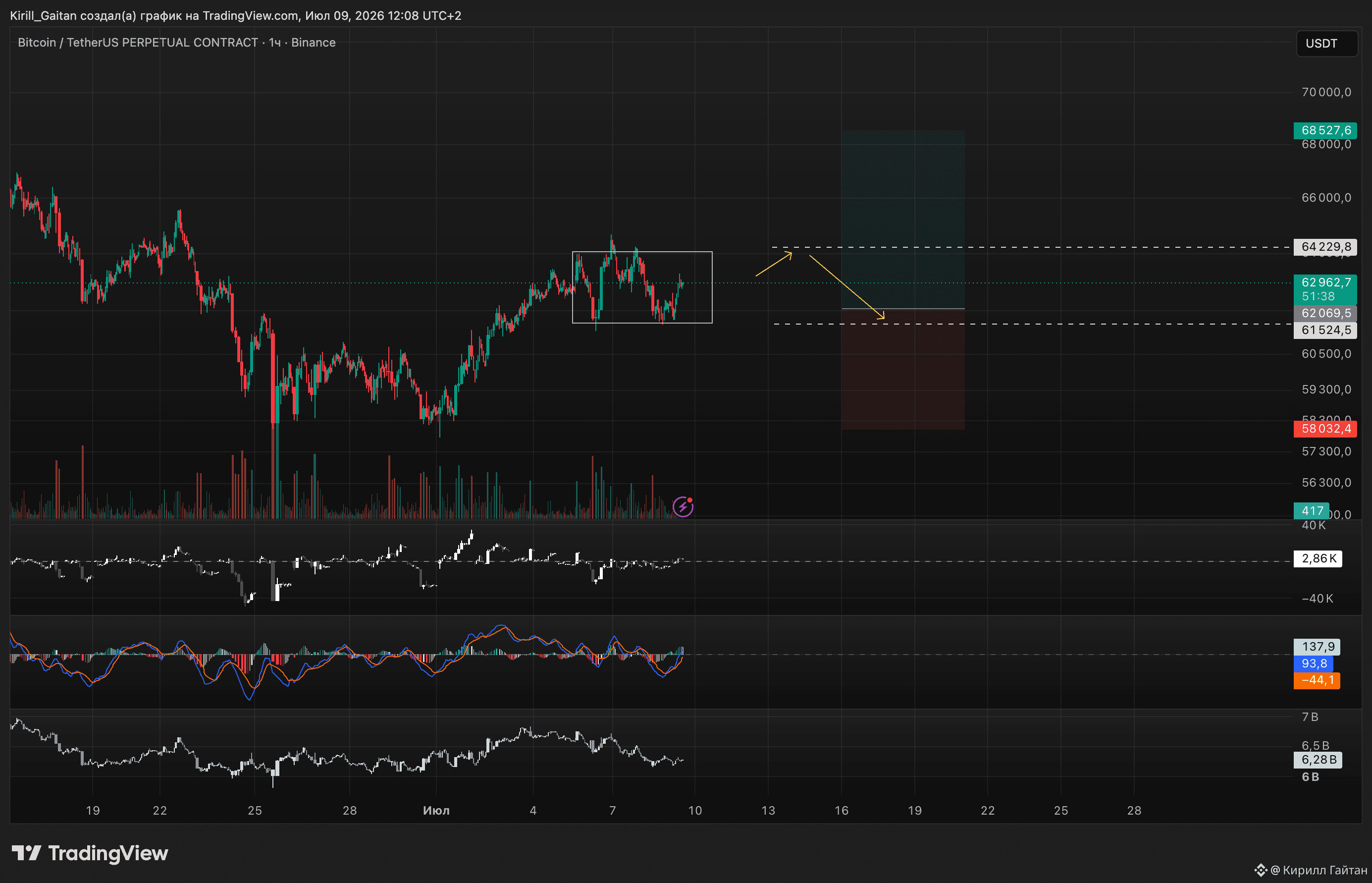
Task: Click the date label 13 on time axis
Action: (768, 810)
